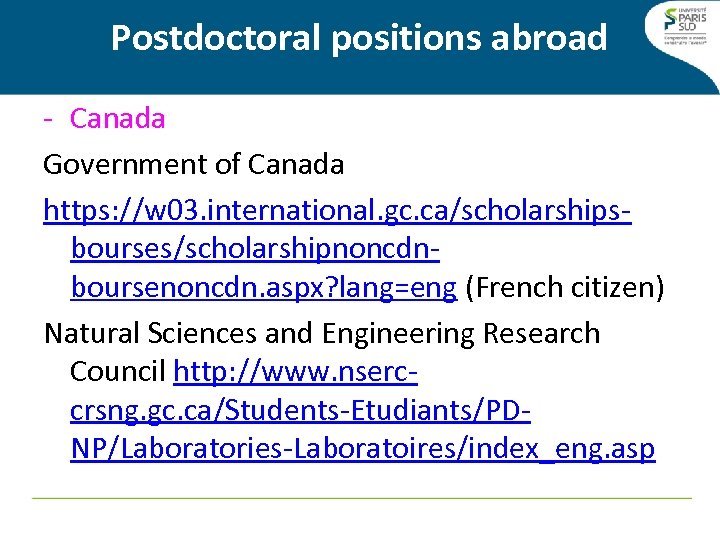Open the 'http://www.nserc-' link

[x=295, y=373]
